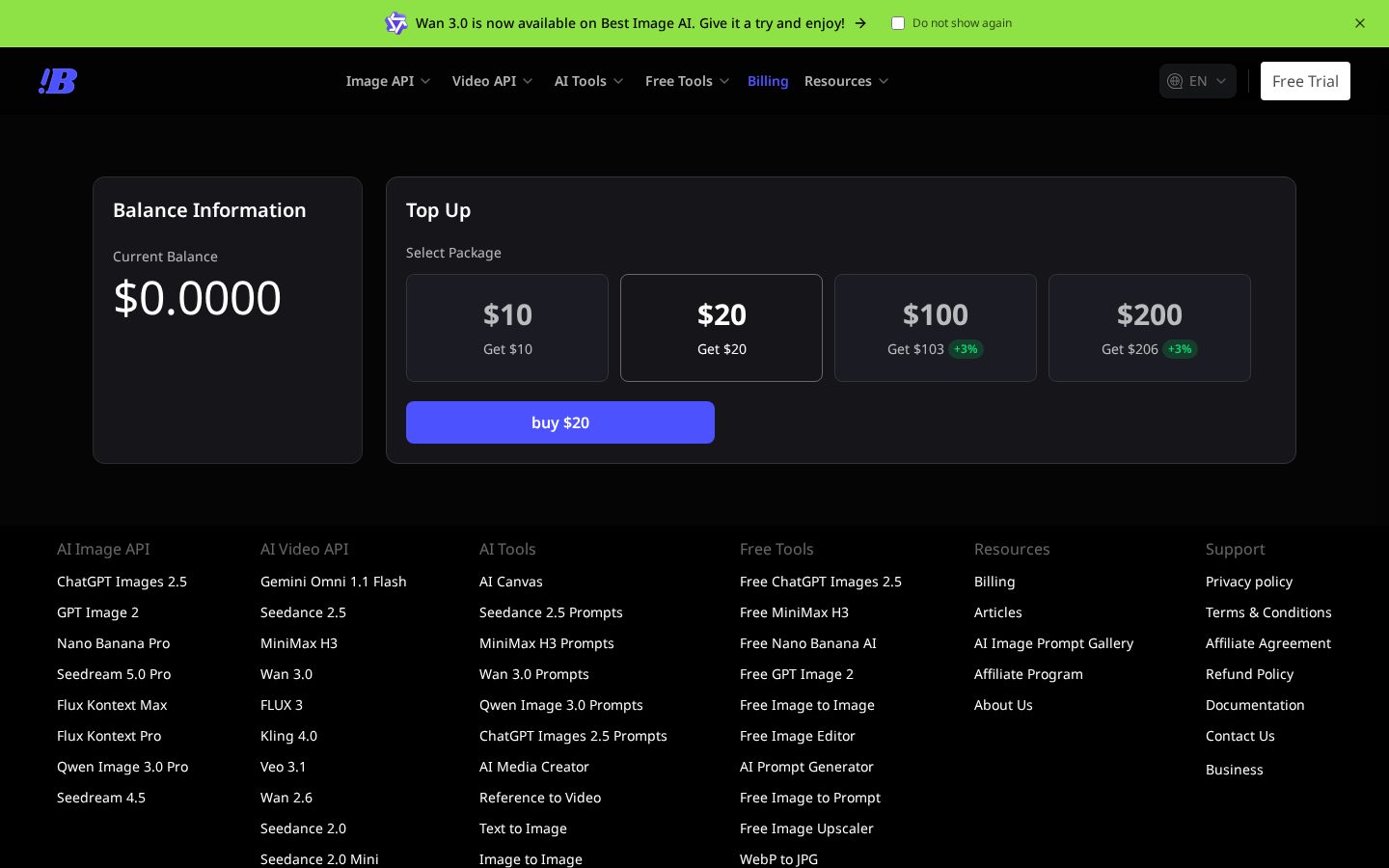The width and height of the screenshot is (1389, 868).
Task: Open the Privacy policy link
Action: [1249, 582]
